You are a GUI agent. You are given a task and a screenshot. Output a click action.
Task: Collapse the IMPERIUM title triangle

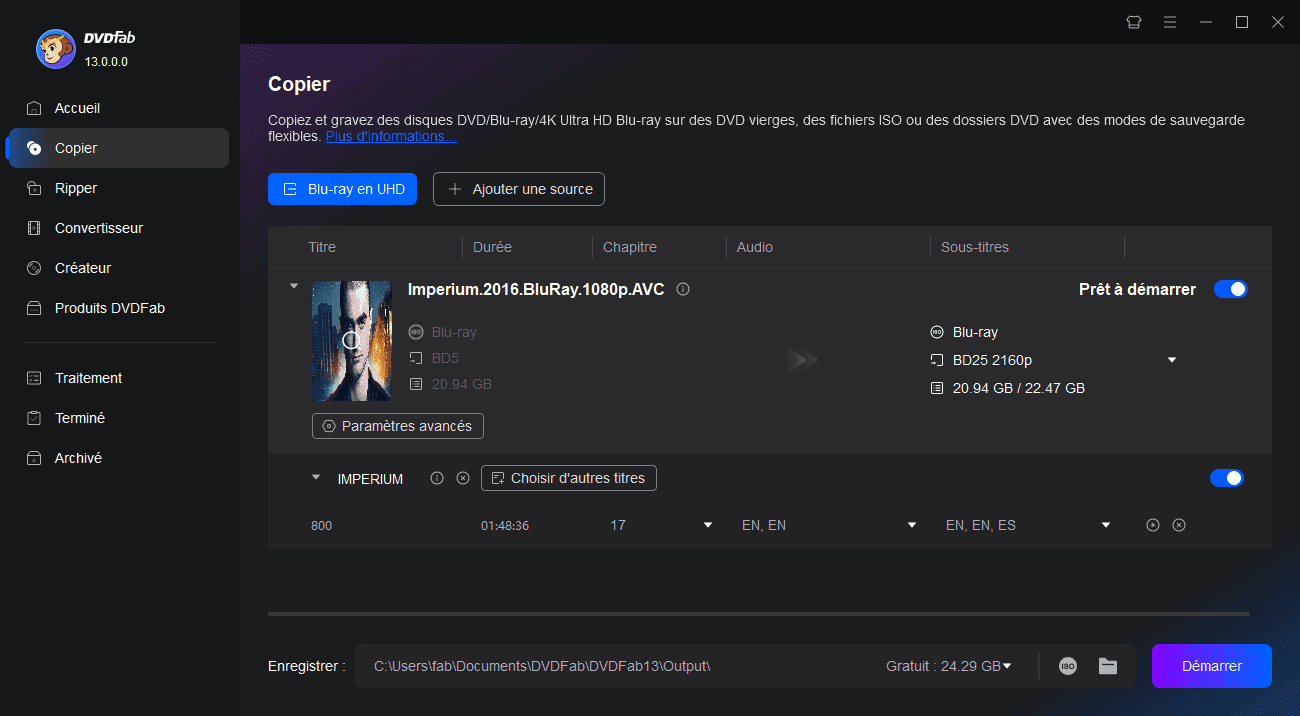[318, 478]
